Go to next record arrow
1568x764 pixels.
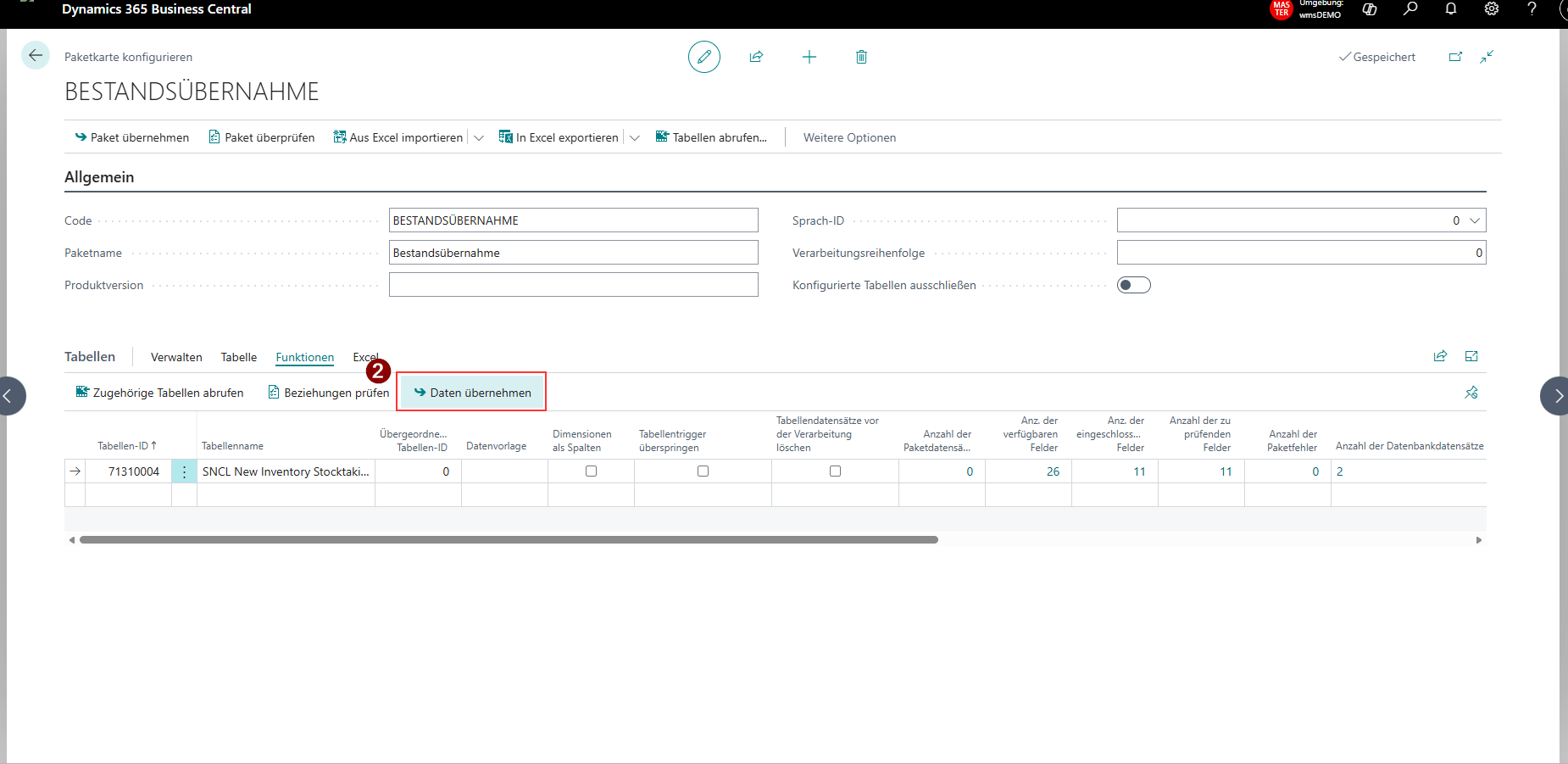1556,396
